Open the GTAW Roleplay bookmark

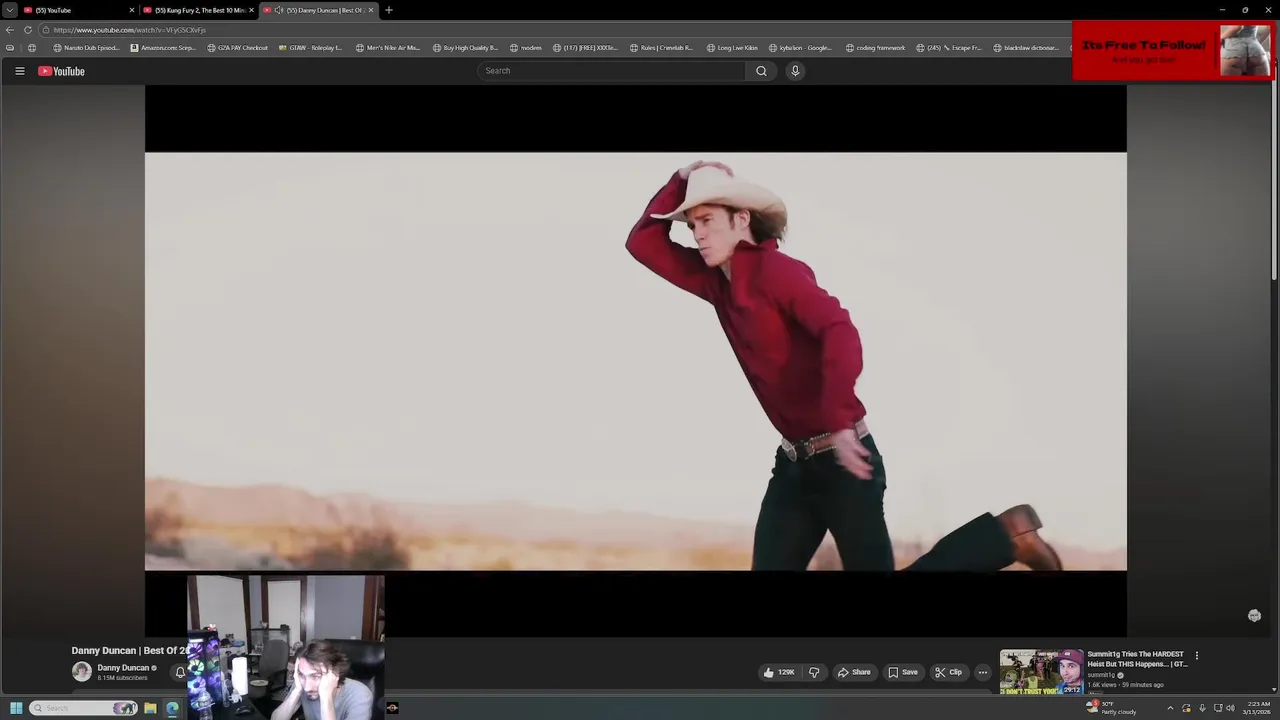coord(310,48)
